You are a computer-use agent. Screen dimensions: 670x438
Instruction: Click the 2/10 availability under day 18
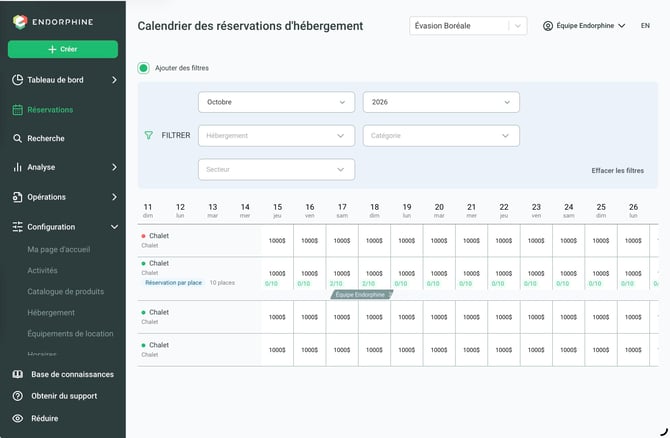(x=368, y=284)
